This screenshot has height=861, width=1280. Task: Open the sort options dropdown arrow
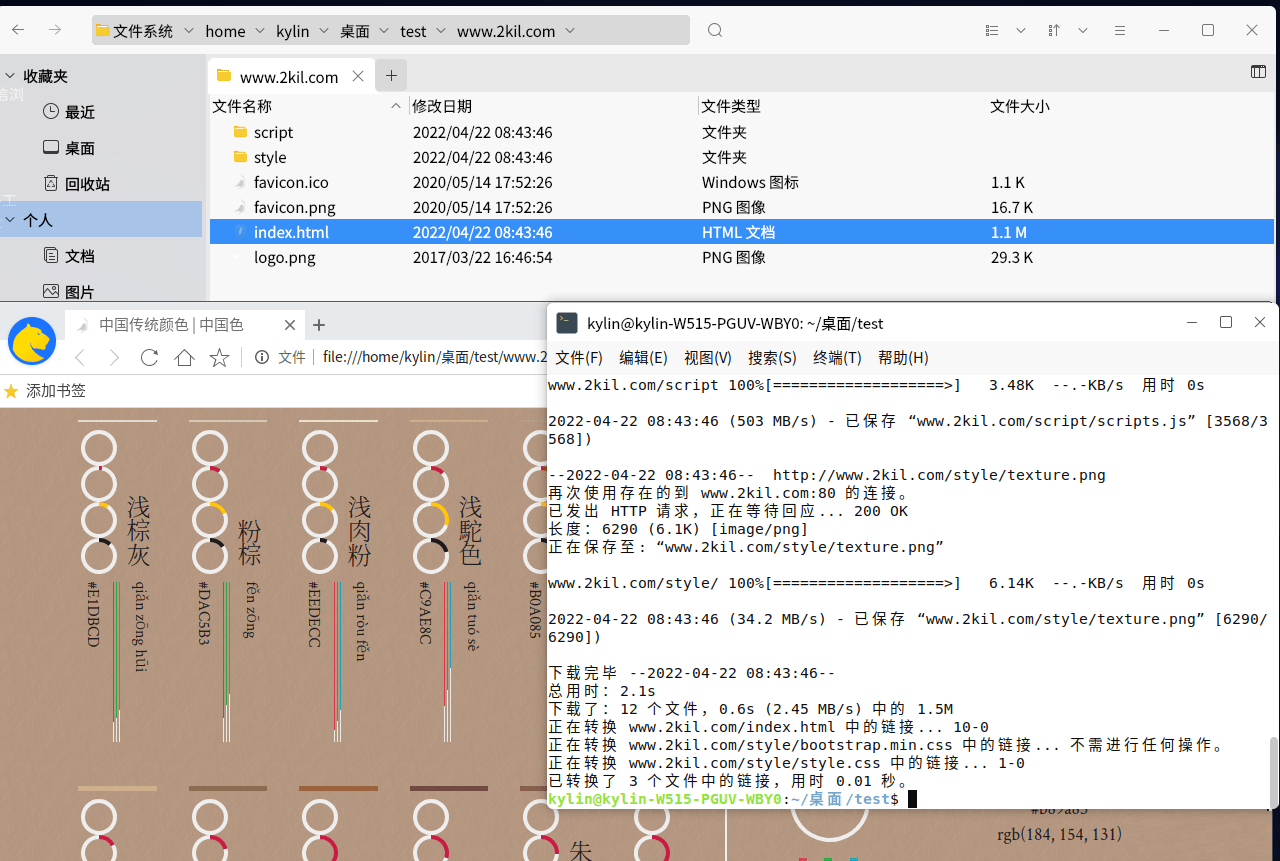coord(1083,31)
